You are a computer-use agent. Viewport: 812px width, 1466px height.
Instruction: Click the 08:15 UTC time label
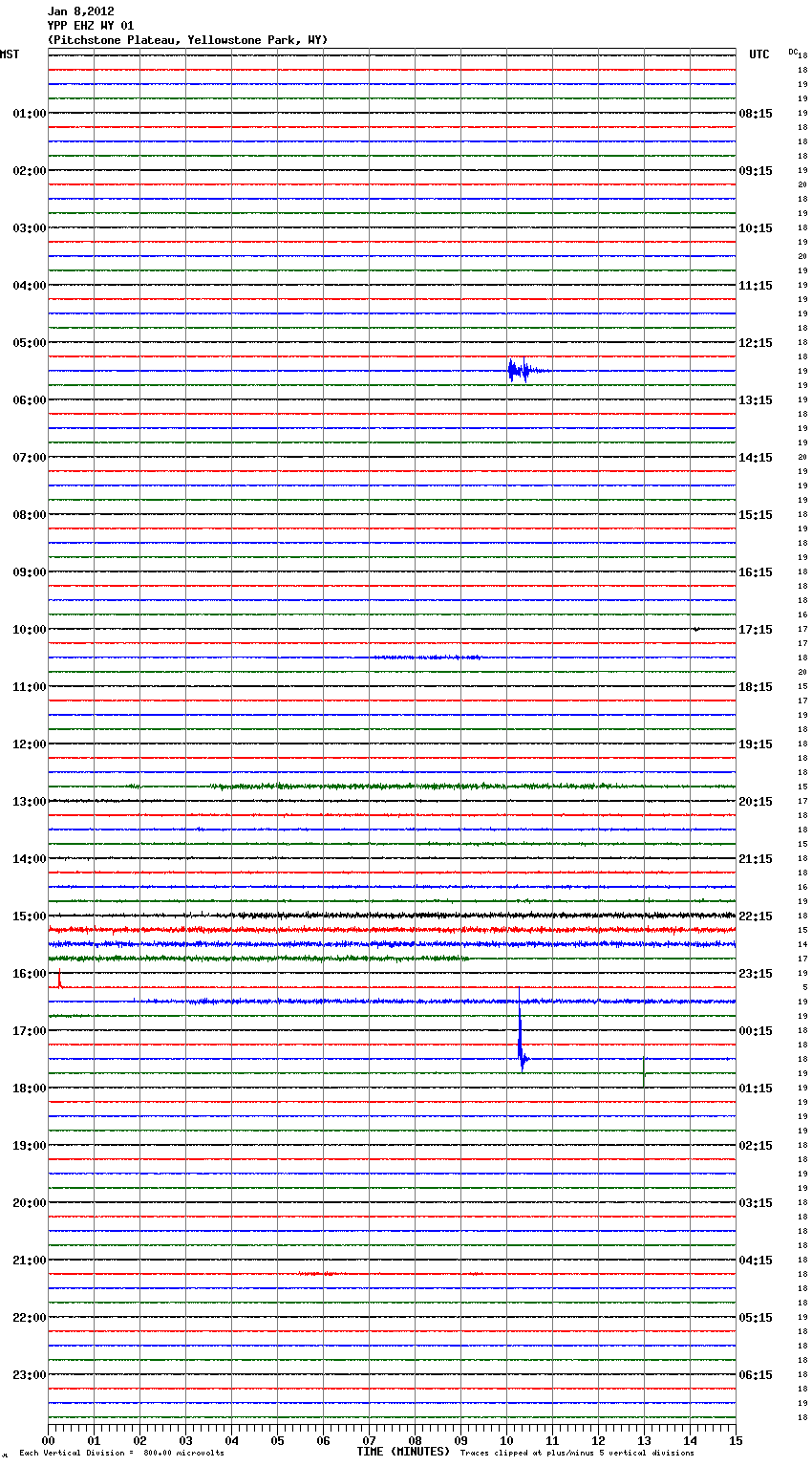pos(756,114)
